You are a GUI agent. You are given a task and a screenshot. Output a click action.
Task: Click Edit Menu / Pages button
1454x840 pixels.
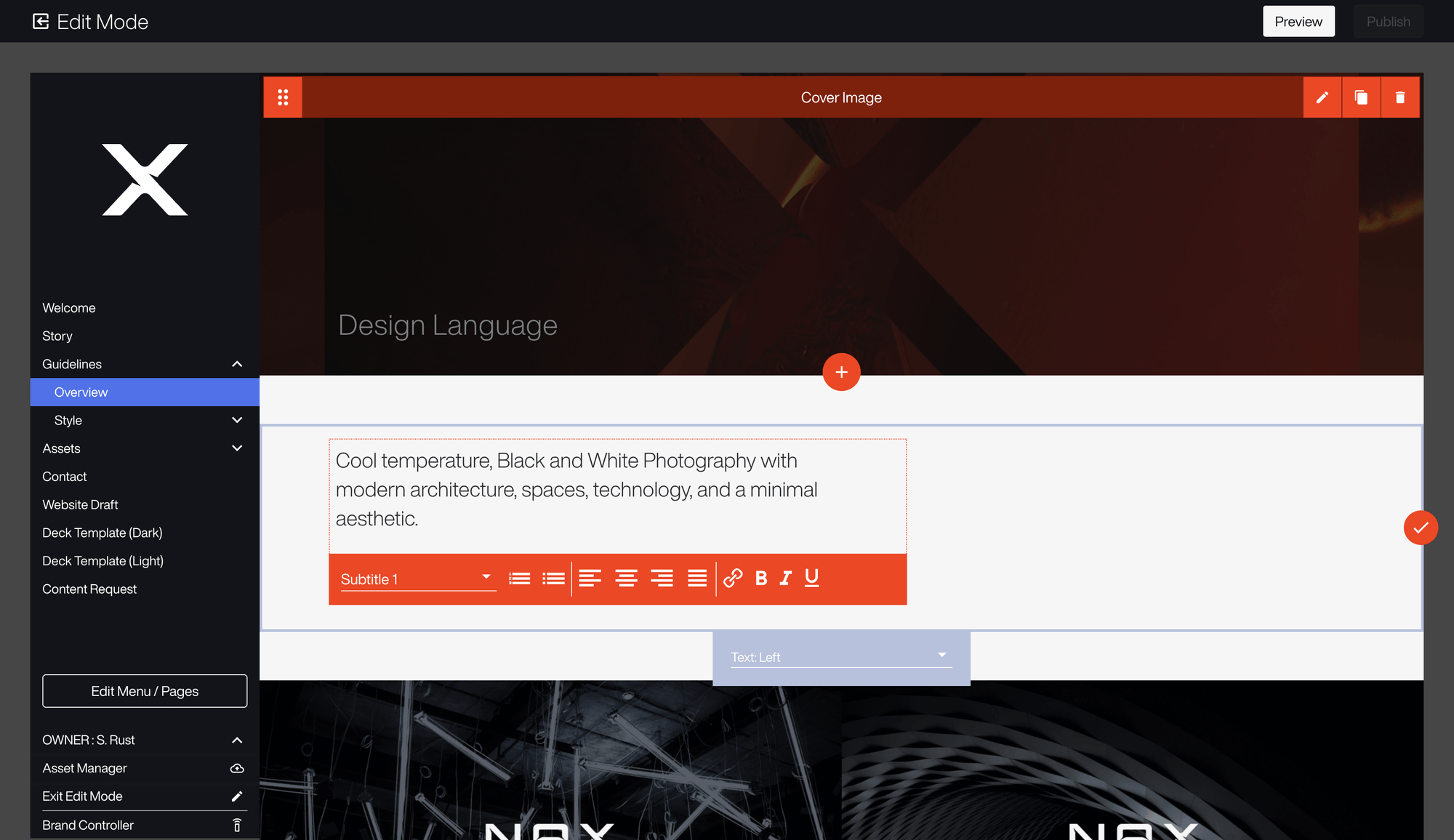(145, 691)
